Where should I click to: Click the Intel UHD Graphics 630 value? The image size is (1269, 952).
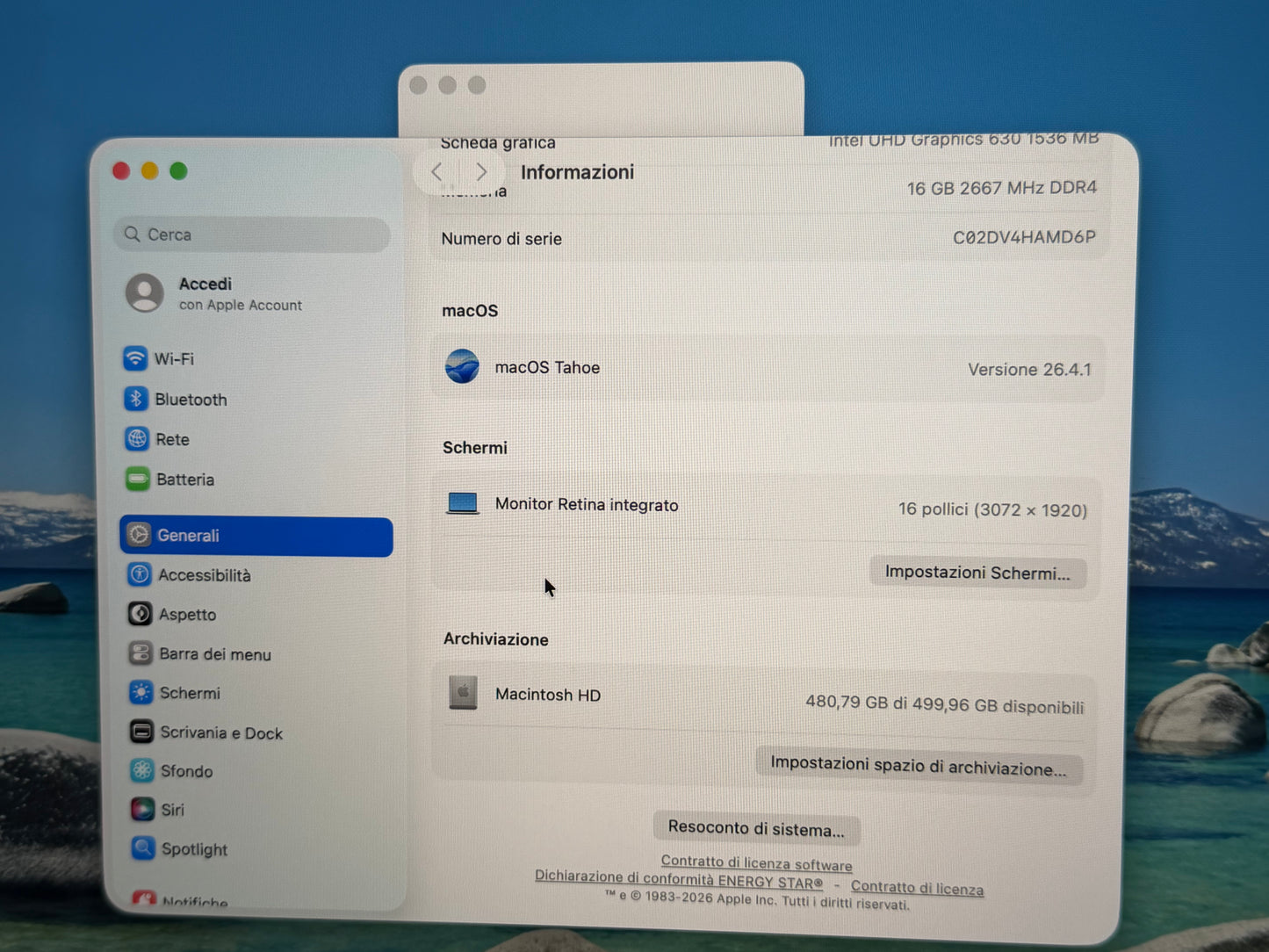963,139
